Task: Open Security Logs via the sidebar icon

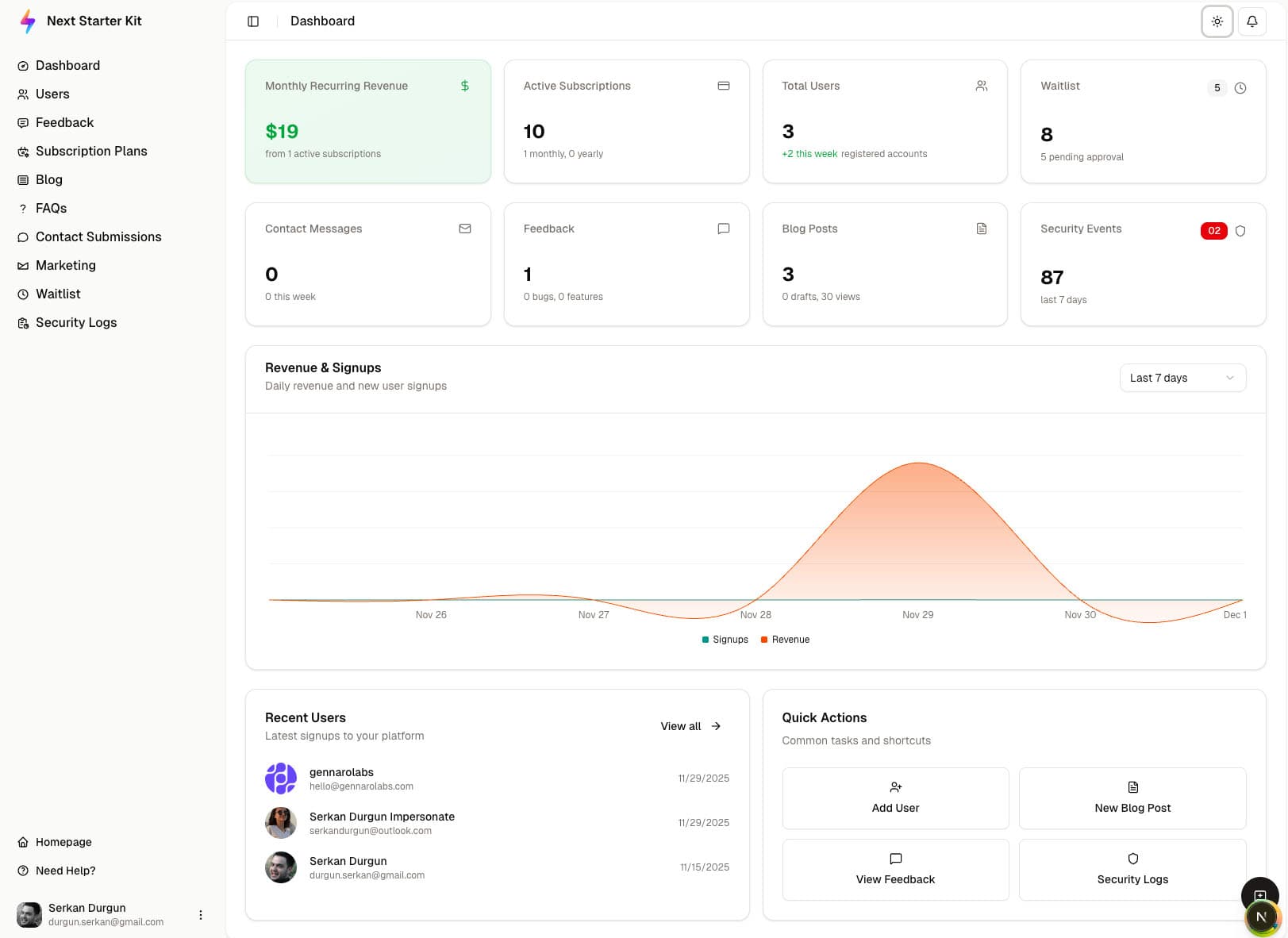Action: point(22,322)
